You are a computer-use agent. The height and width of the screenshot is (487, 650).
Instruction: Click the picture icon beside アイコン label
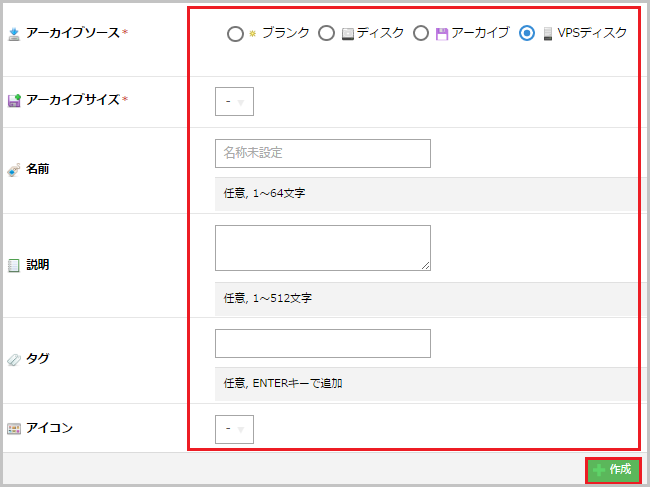[x=14, y=428]
